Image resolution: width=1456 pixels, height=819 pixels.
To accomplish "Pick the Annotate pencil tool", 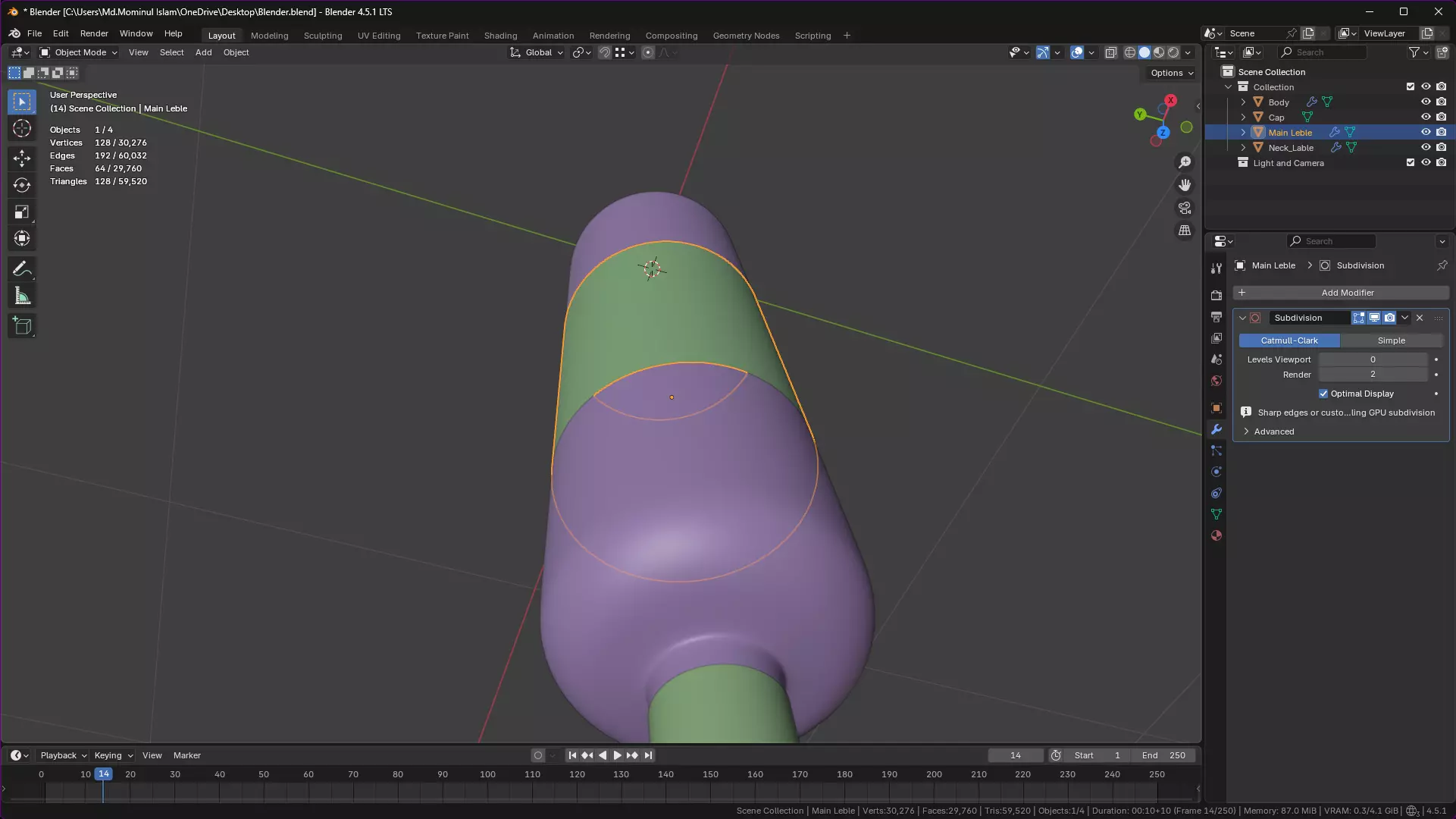I will point(22,268).
